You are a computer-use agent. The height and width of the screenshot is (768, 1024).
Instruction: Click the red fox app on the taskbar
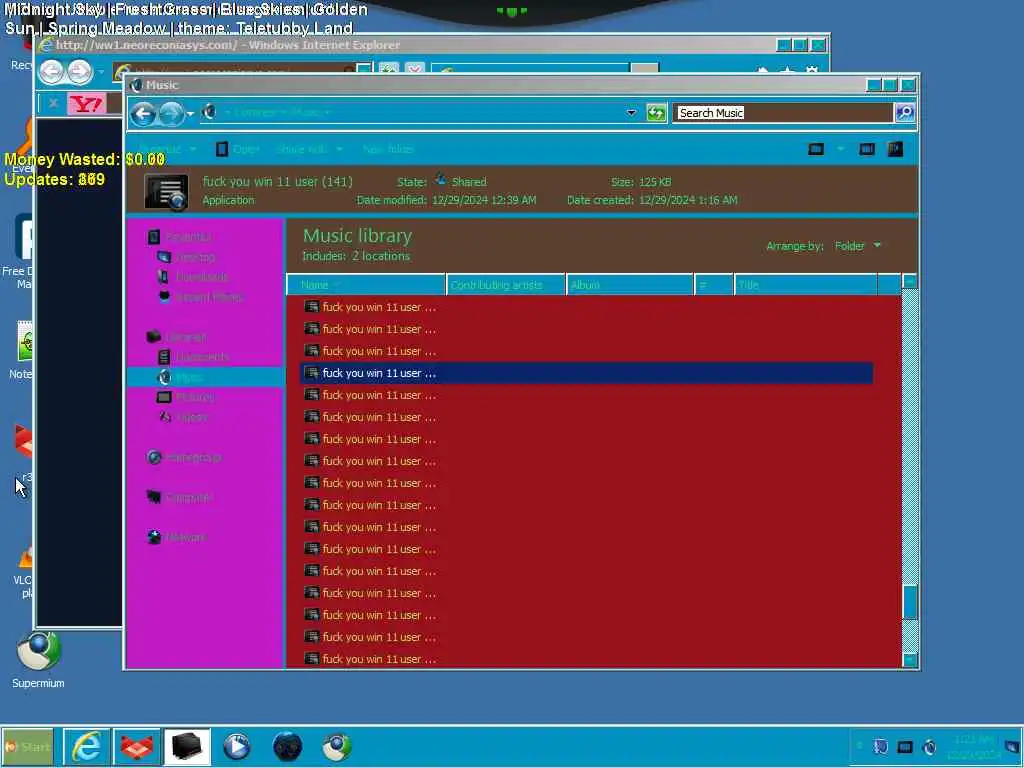(x=136, y=746)
